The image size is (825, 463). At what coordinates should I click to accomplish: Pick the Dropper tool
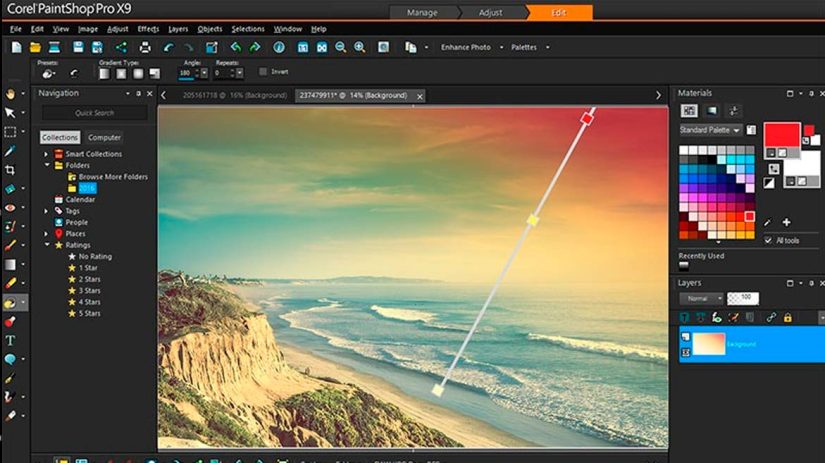click(x=11, y=151)
